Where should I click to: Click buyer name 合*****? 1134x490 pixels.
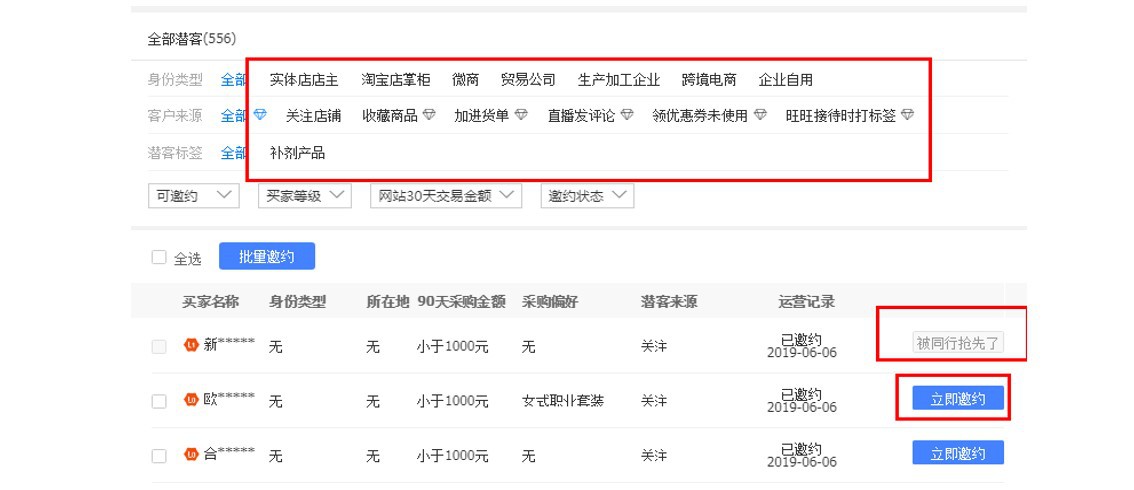click(229, 455)
